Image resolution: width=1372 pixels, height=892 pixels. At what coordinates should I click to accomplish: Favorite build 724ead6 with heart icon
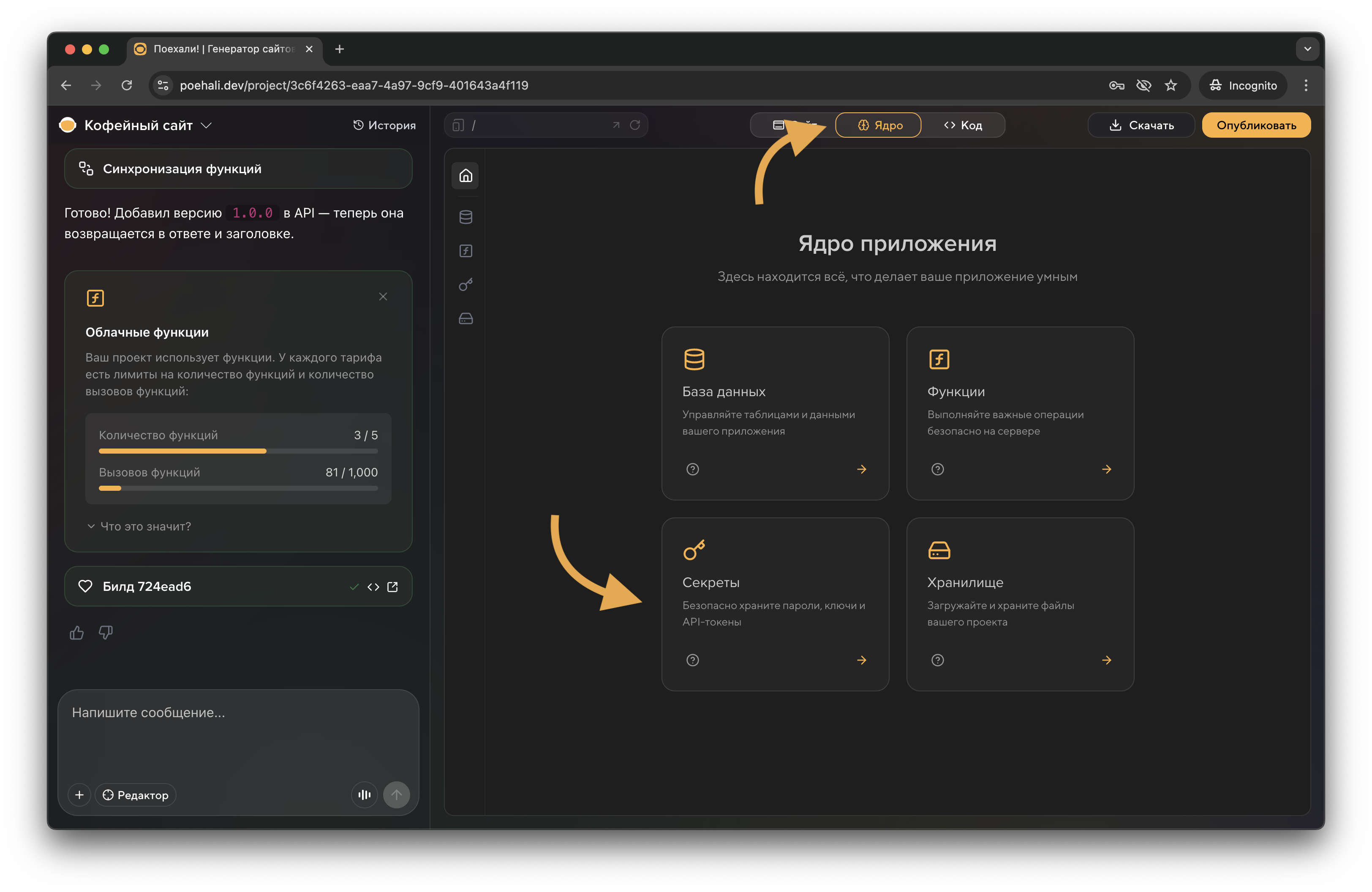click(85, 586)
